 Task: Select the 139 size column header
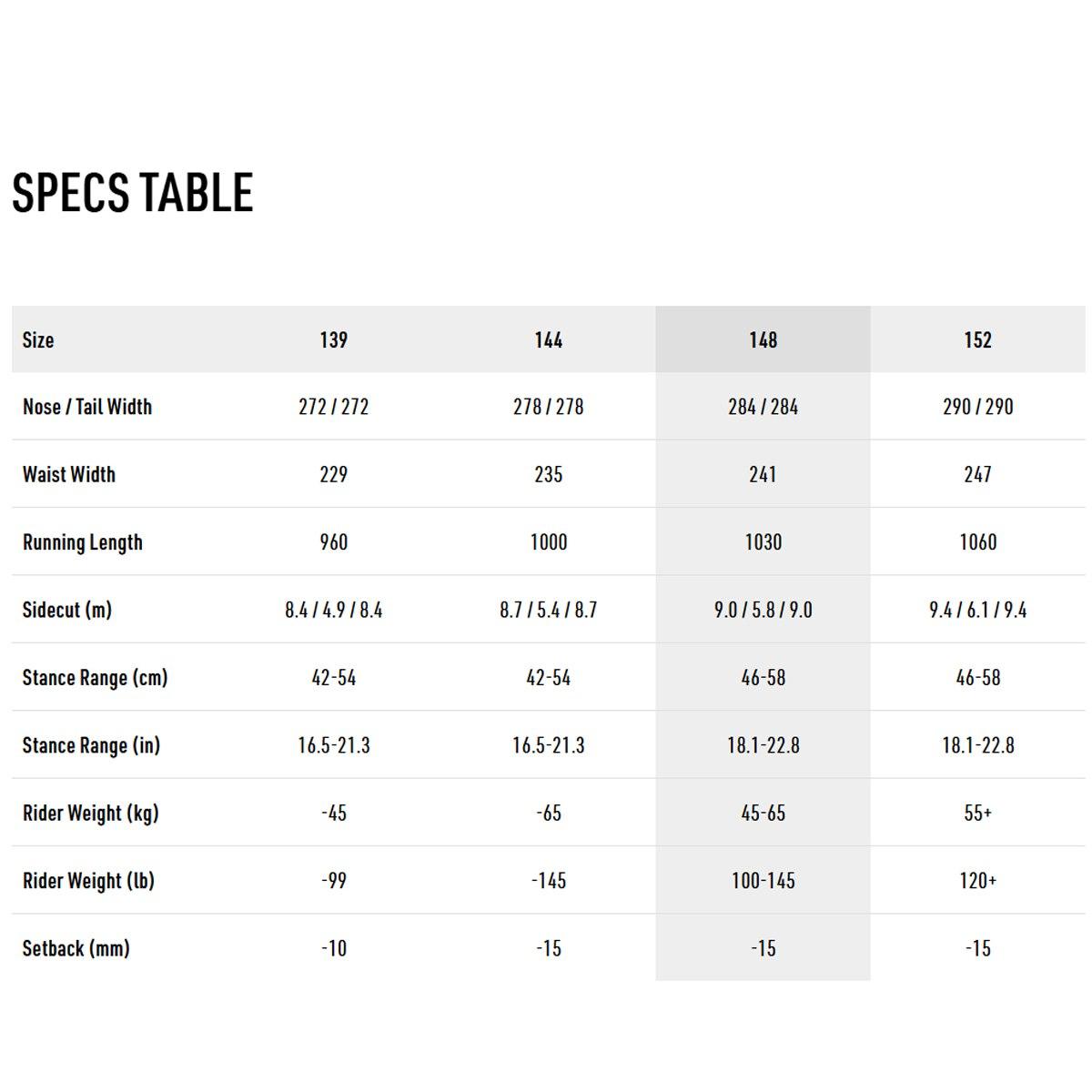334,339
